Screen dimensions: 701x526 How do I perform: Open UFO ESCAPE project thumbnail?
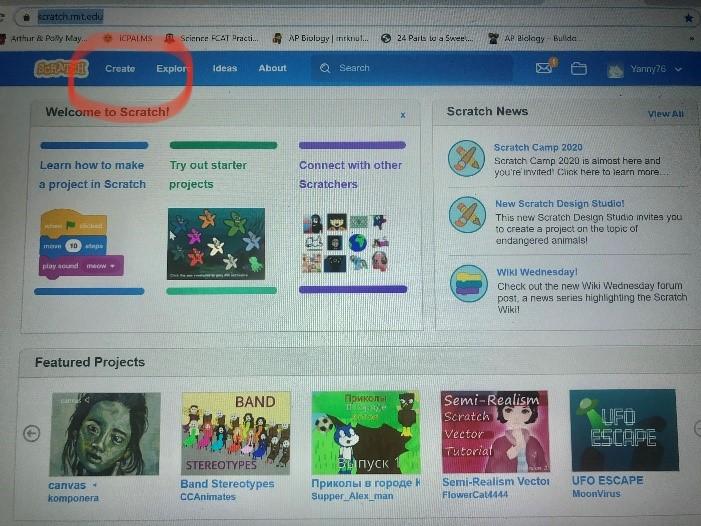[625, 430]
